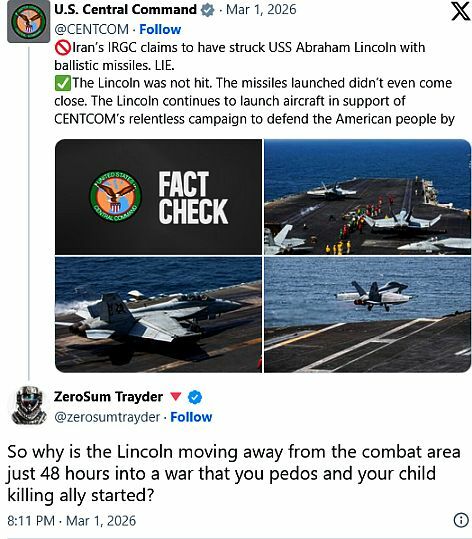Click the ZeroSum Trayder display name
472x539 pixels.
click(x=108, y=397)
